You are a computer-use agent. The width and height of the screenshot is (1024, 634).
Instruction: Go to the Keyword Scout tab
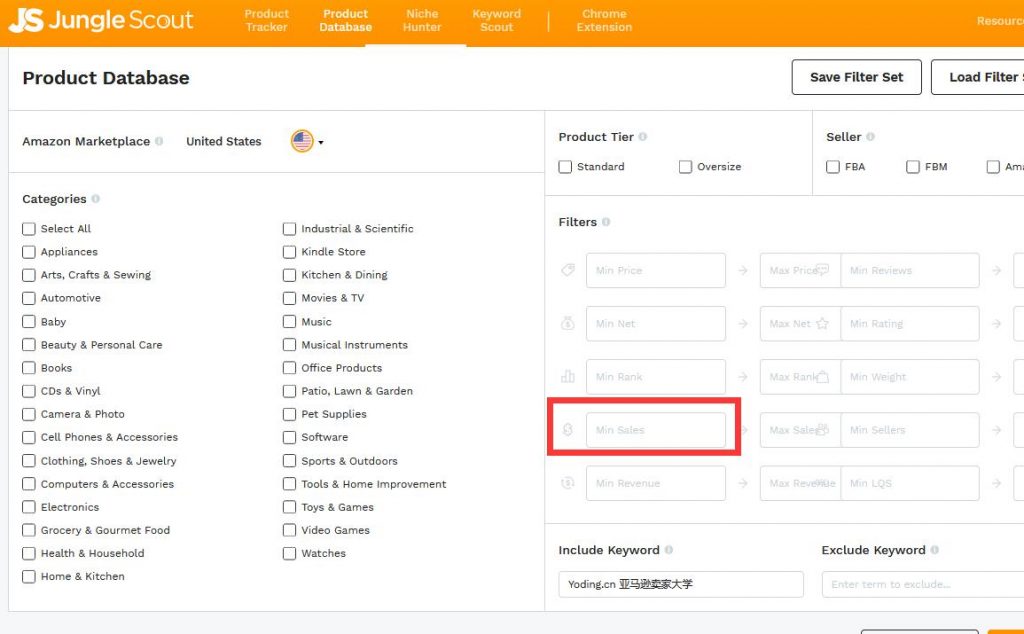point(497,21)
